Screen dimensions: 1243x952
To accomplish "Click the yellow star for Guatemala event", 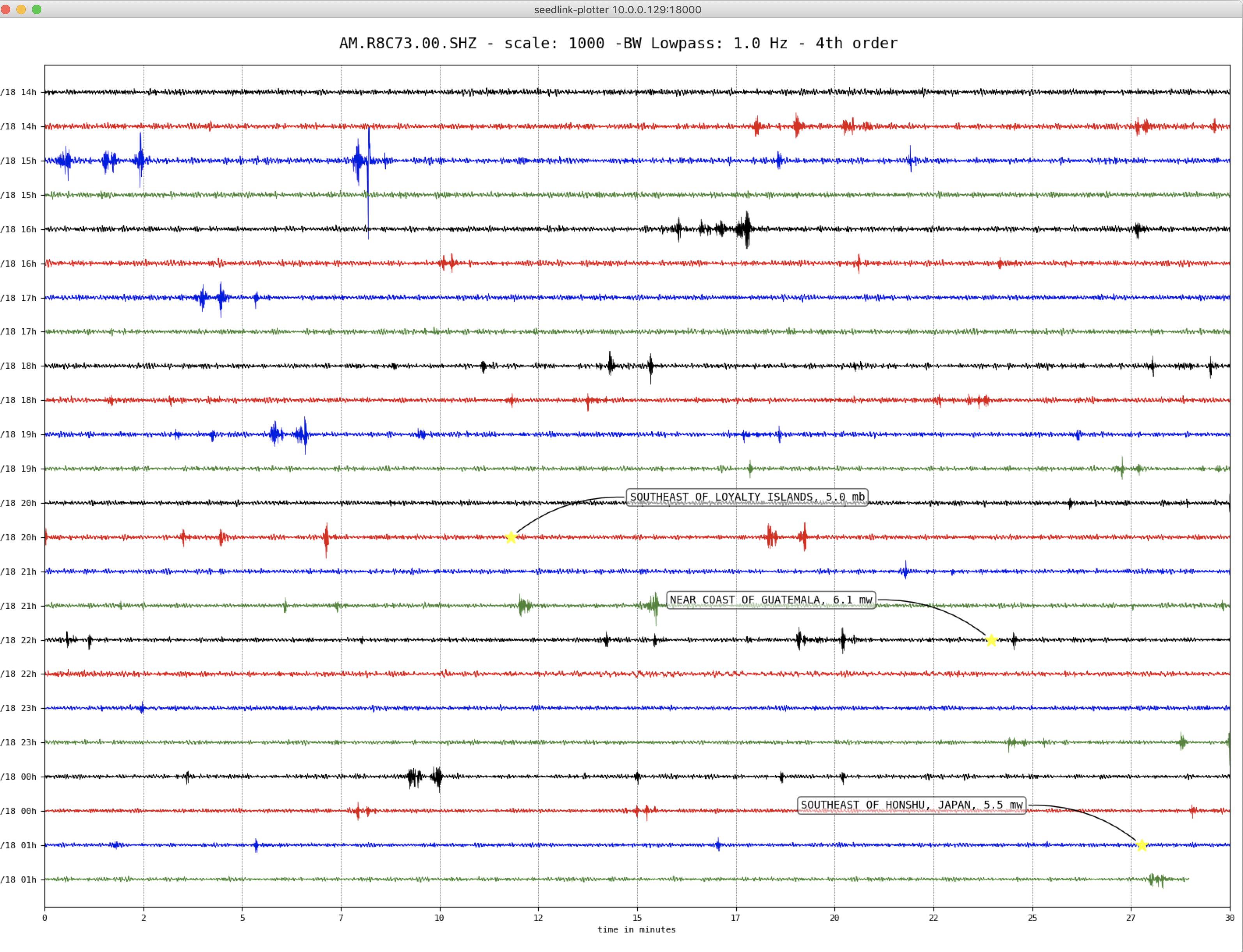I will [991, 641].
